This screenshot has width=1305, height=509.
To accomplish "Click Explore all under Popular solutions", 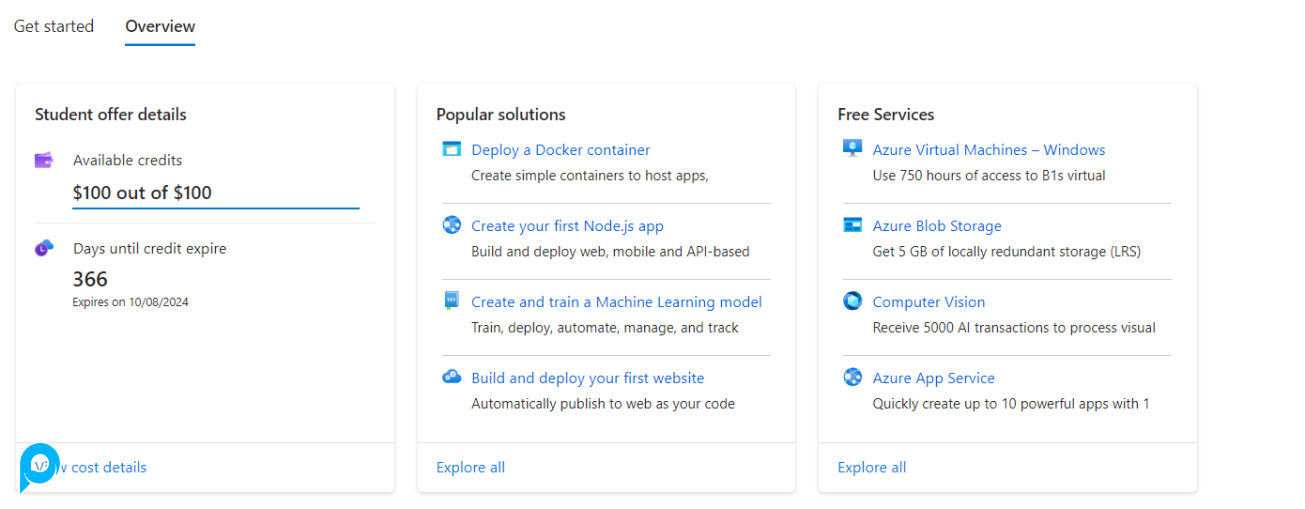I will [x=471, y=467].
